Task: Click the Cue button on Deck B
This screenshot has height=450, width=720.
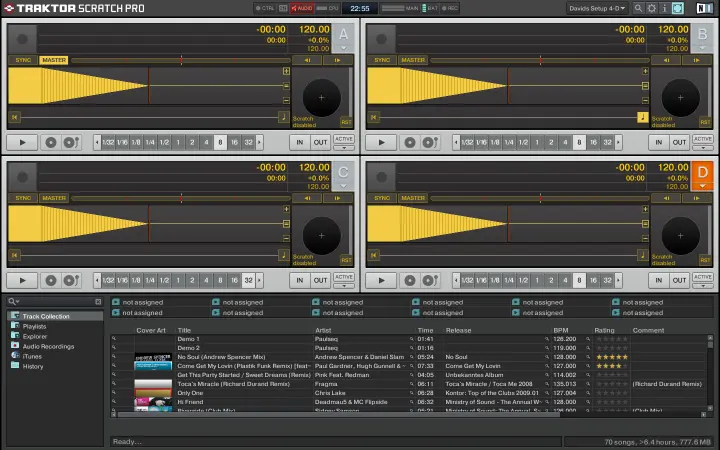Action: (x=410, y=142)
